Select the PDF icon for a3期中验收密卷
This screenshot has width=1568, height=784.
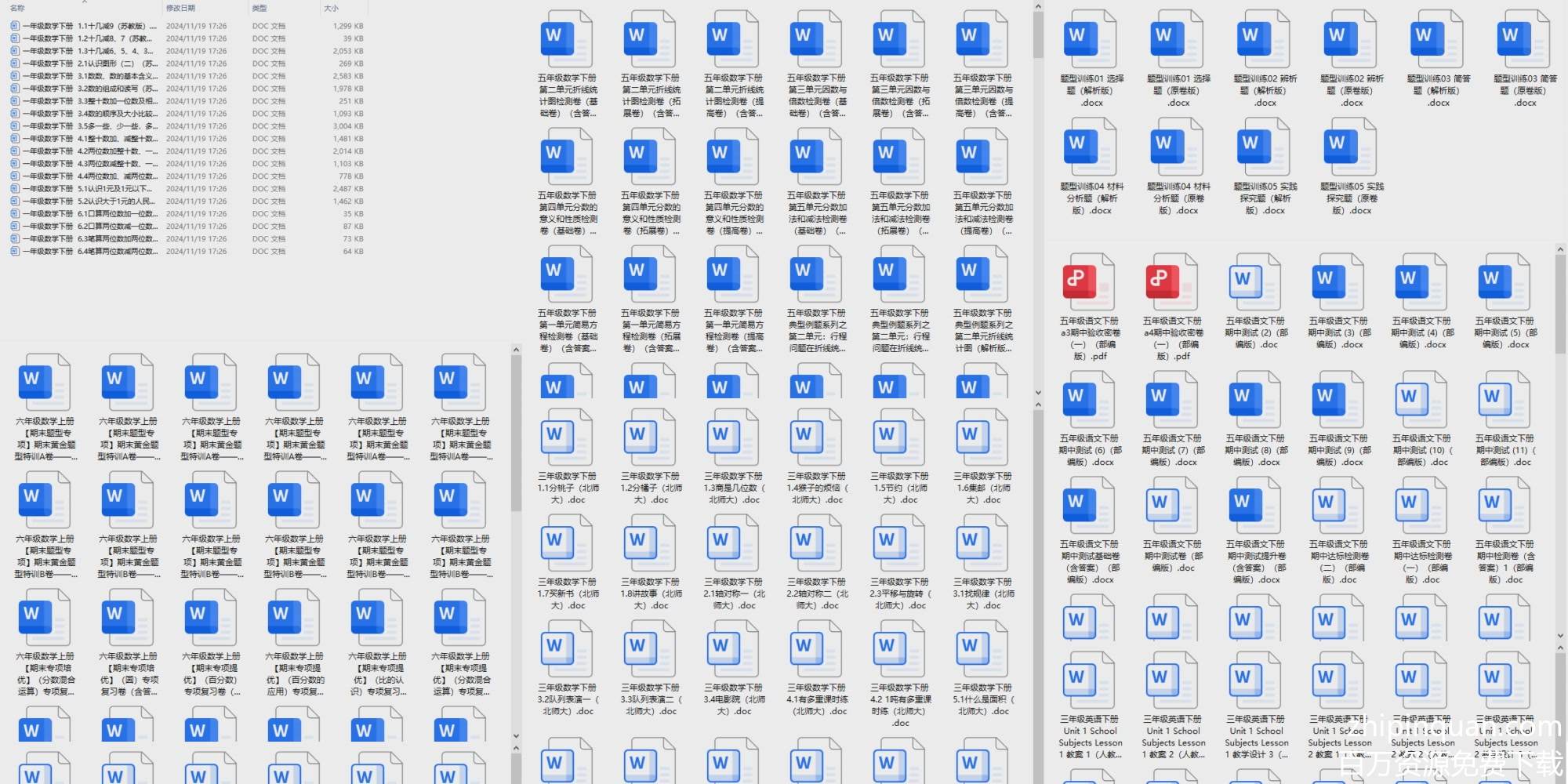(1088, 282)
